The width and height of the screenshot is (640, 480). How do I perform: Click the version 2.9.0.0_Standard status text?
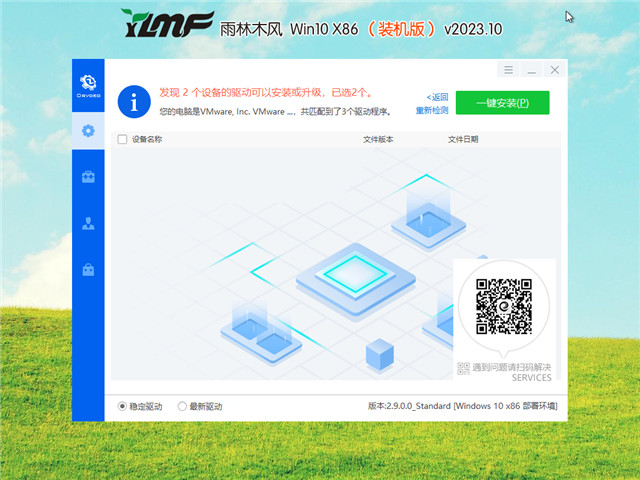[x=462, y=406]
